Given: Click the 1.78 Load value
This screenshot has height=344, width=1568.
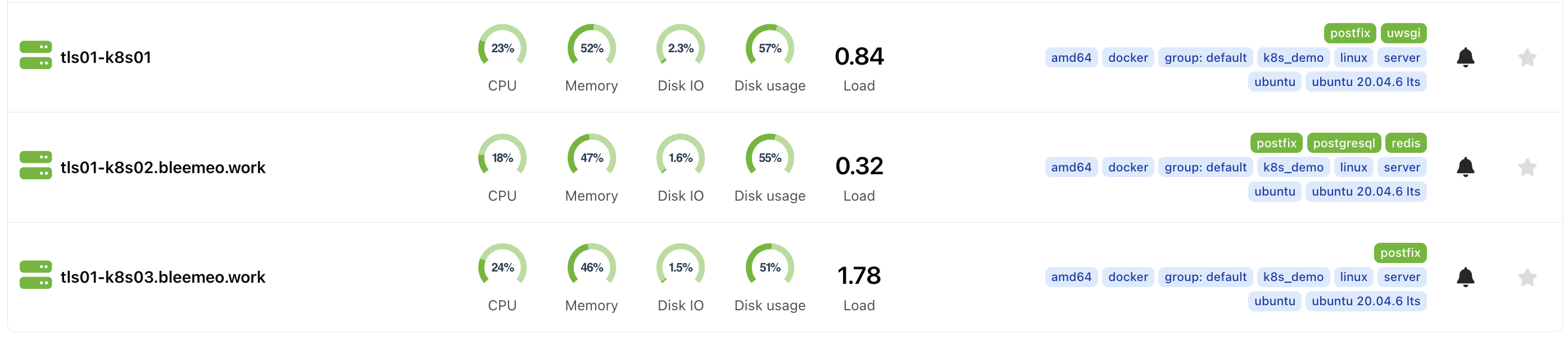Looking at the screenshot, I should pos(859,276).
